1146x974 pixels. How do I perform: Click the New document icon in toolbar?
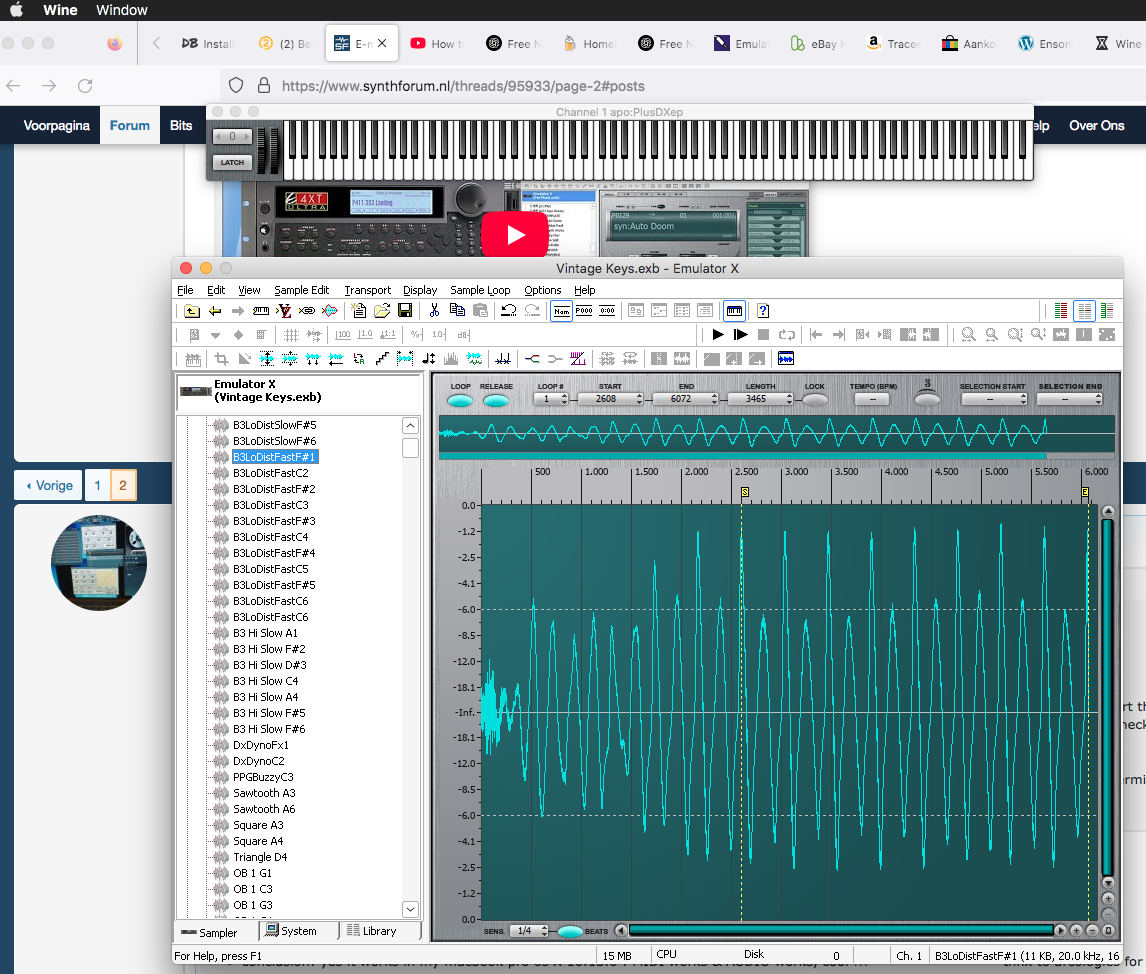pos(359,311)
